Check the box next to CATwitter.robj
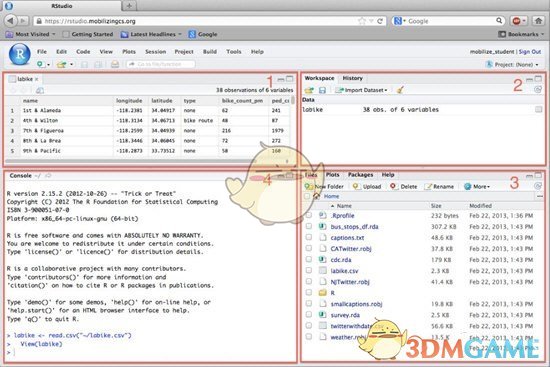Viewport: 550px width, 367px height. point(309,248)
